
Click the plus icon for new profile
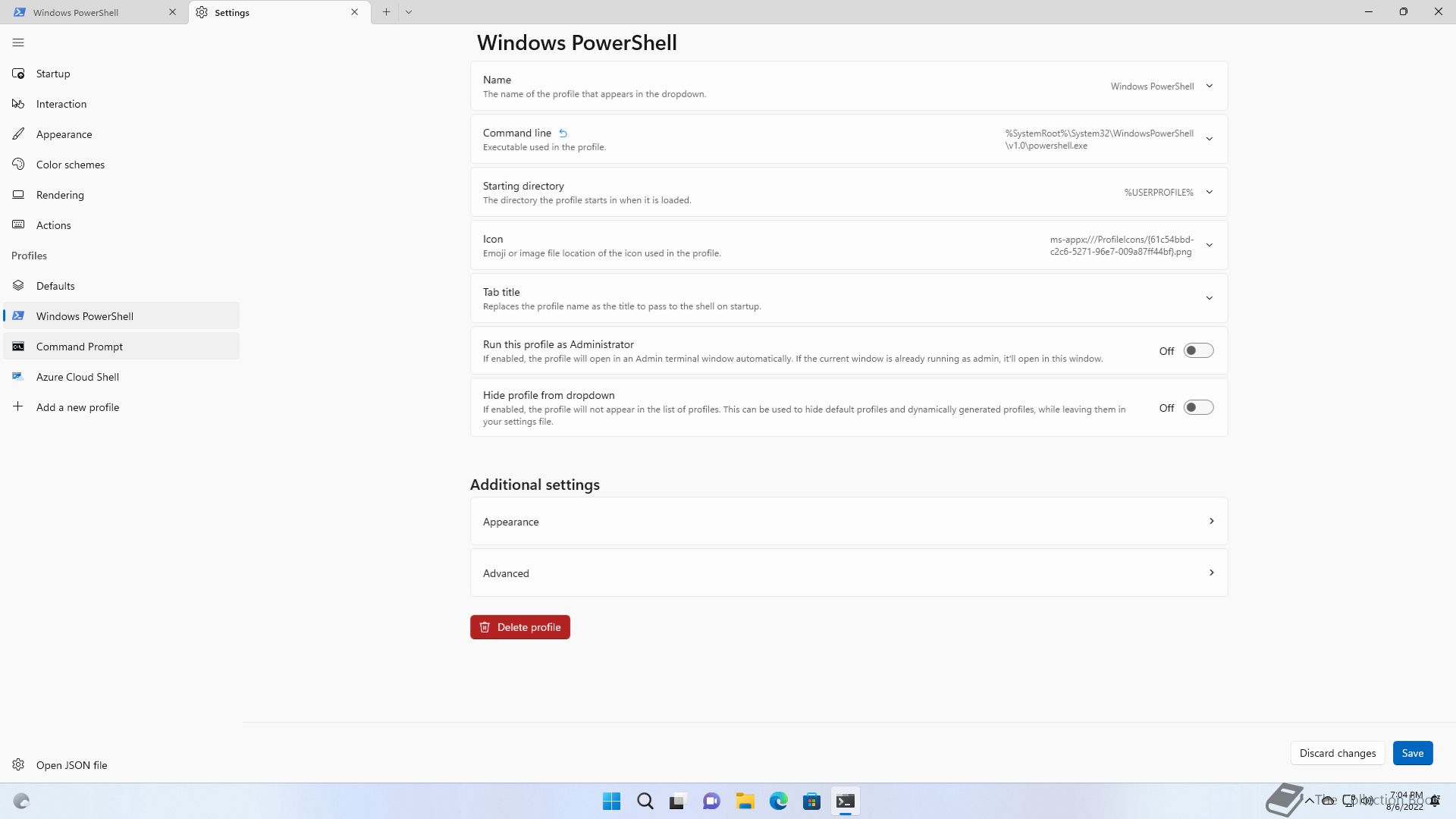click(18, 407)
